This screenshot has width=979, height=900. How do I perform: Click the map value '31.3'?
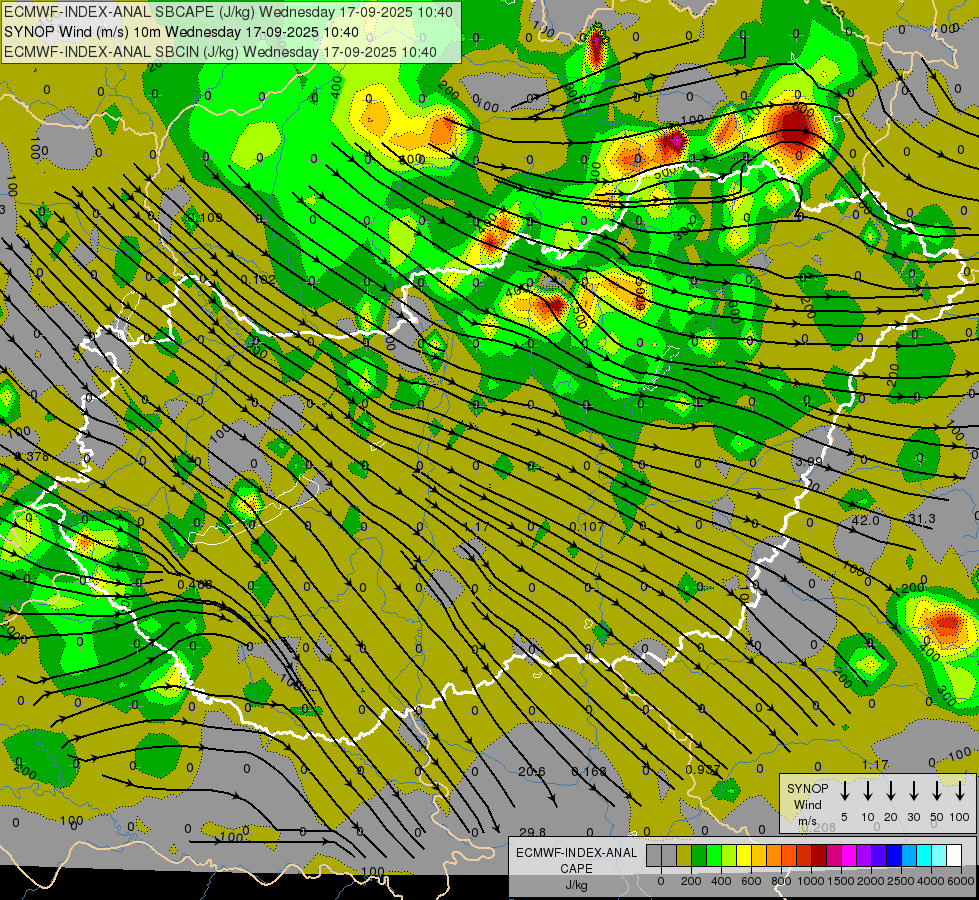(921, 518)
